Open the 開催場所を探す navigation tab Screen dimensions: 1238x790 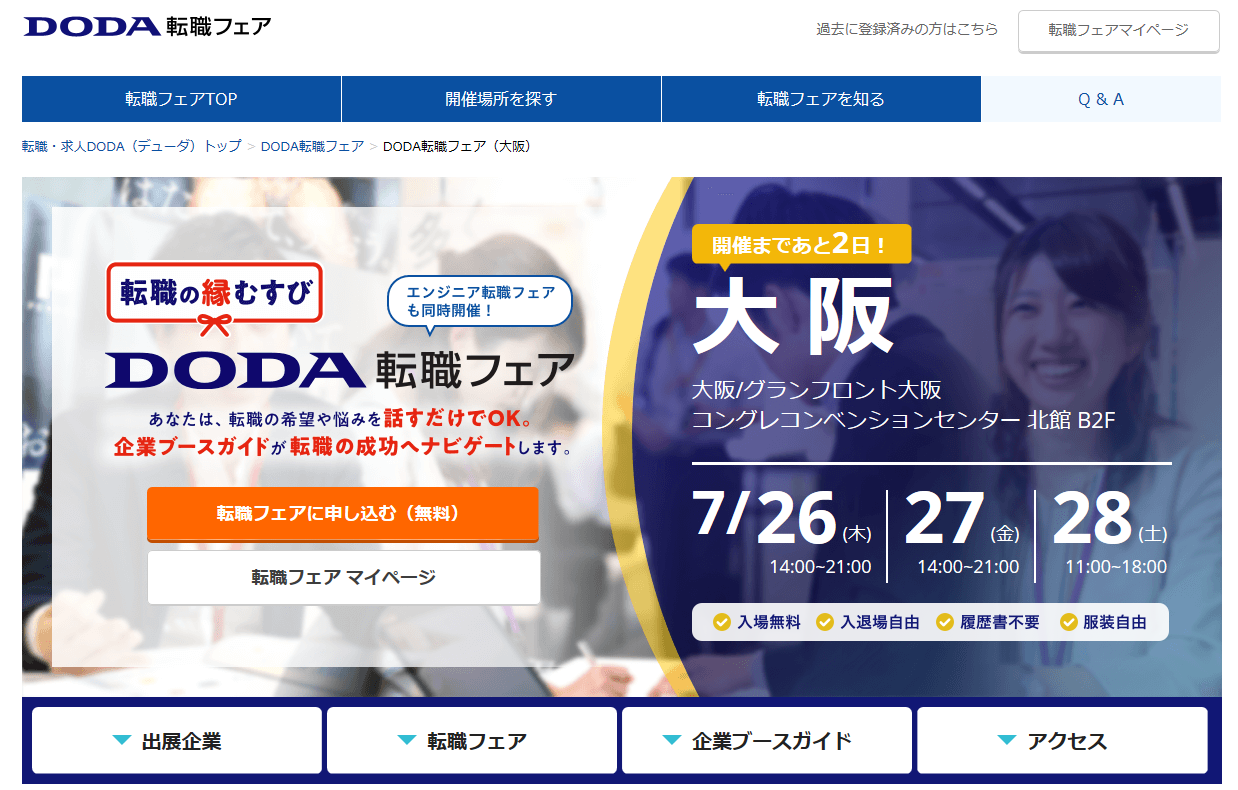tap(501, 99)
